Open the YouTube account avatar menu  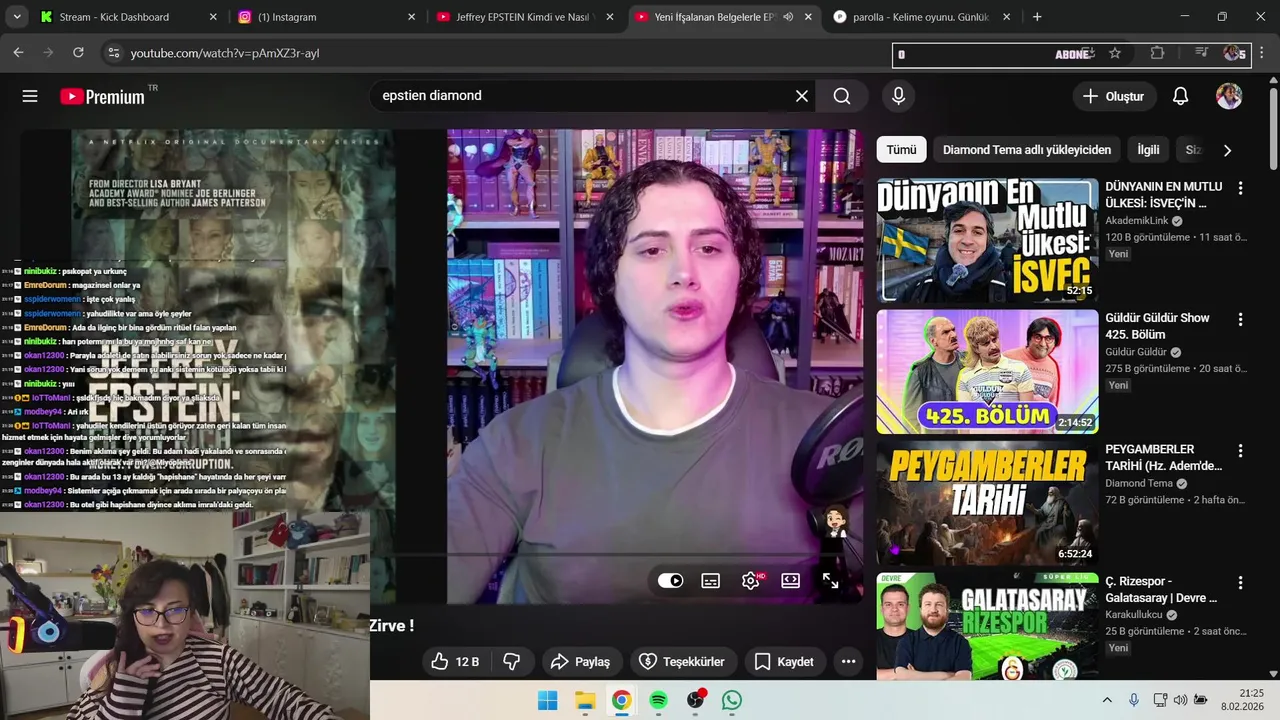(1229, 96)
